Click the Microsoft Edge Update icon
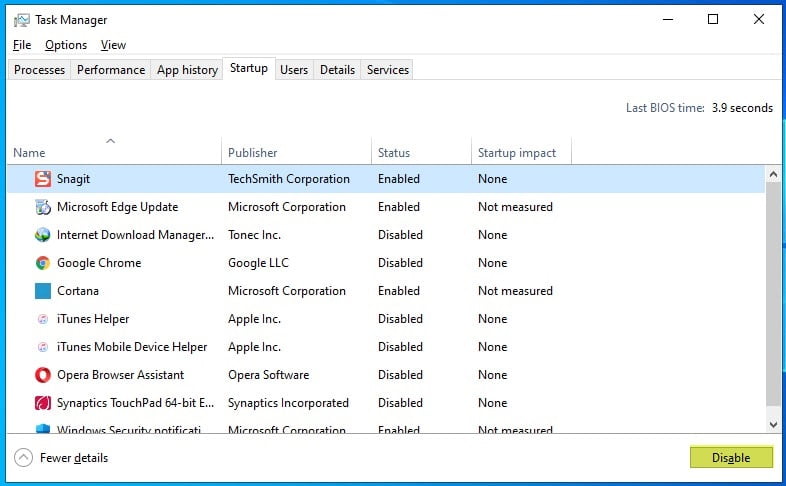This screenshot has width=786, height=486. tap(43, 207)
